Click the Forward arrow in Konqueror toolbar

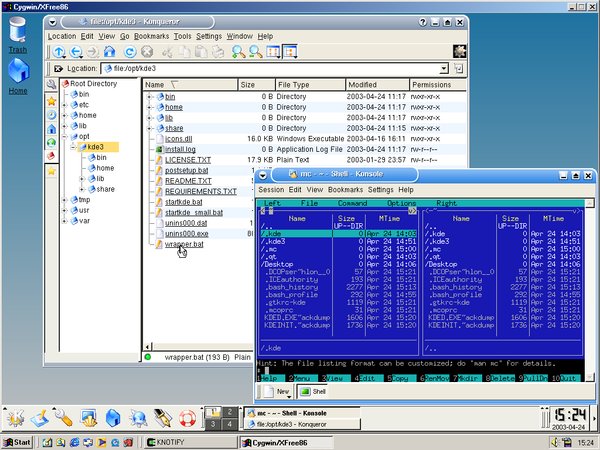[x=93, y=51]
